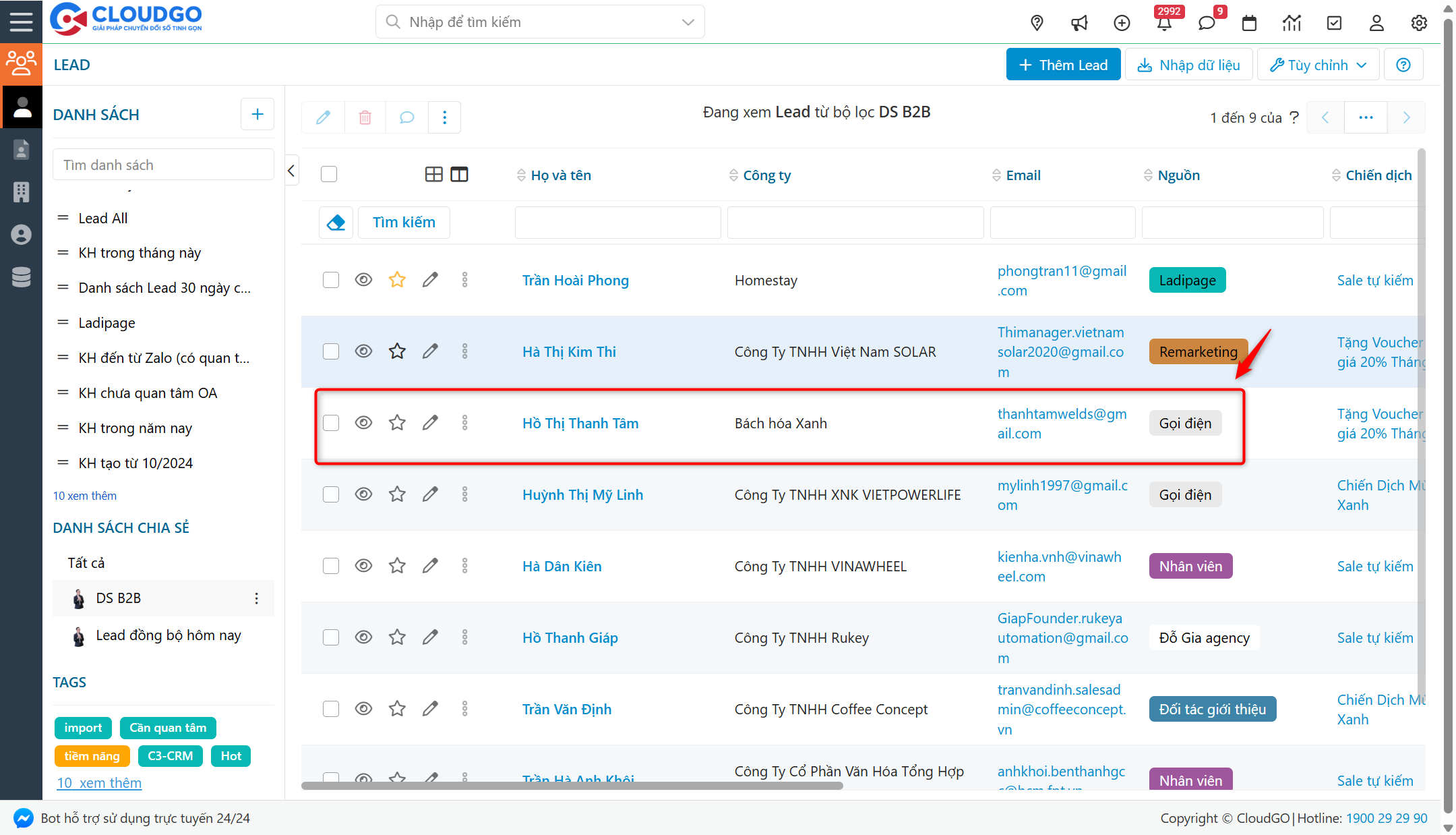Open the location pin icon
The image size is (1456, 835).
tap(1037, 23)
